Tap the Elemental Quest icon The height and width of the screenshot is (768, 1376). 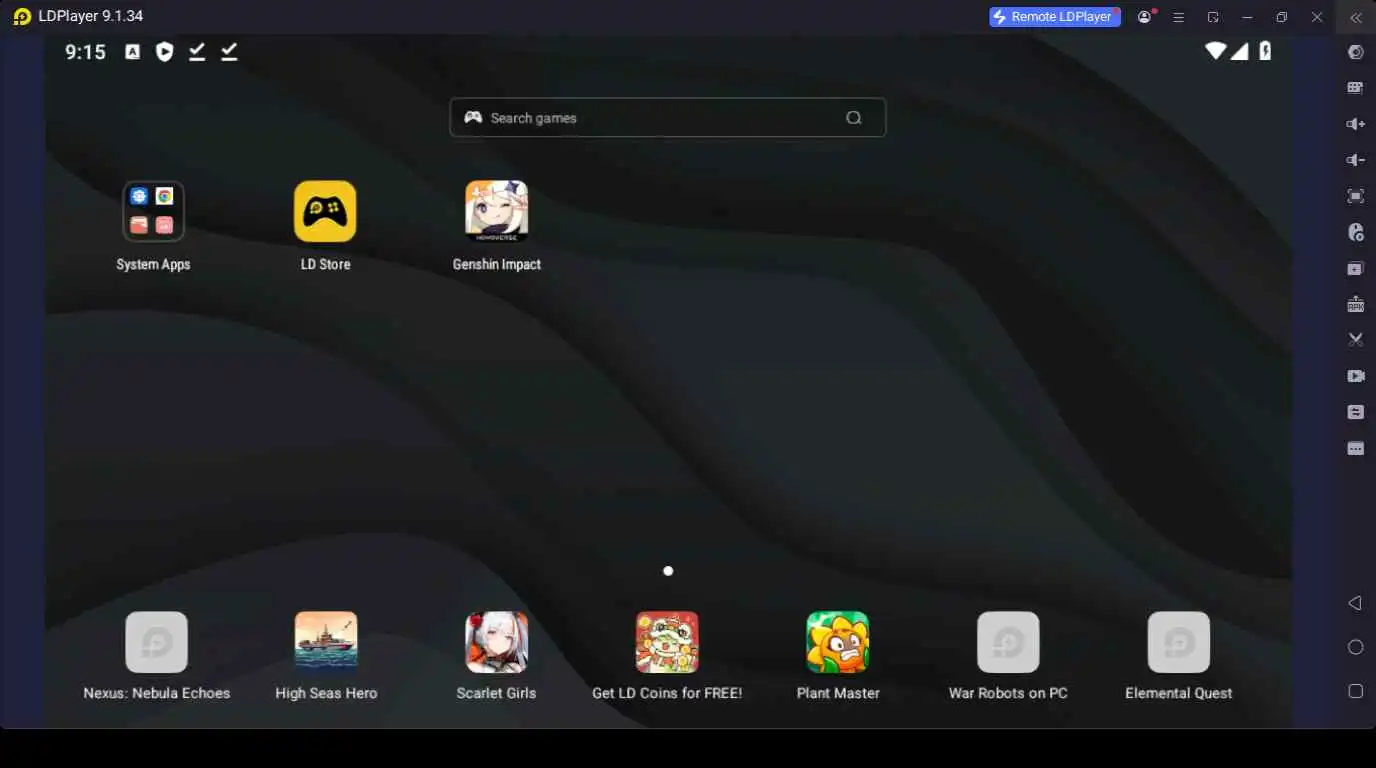coord(1179,642)
